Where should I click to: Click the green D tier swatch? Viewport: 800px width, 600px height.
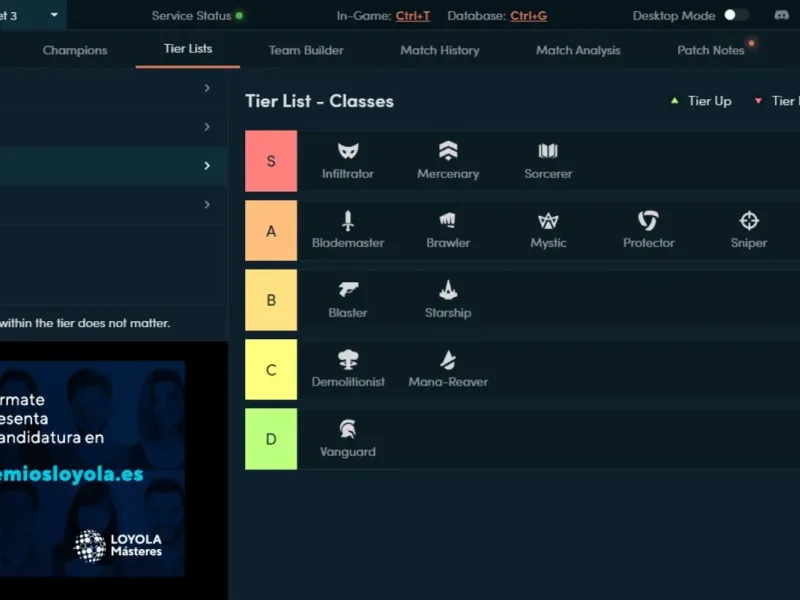271,439
